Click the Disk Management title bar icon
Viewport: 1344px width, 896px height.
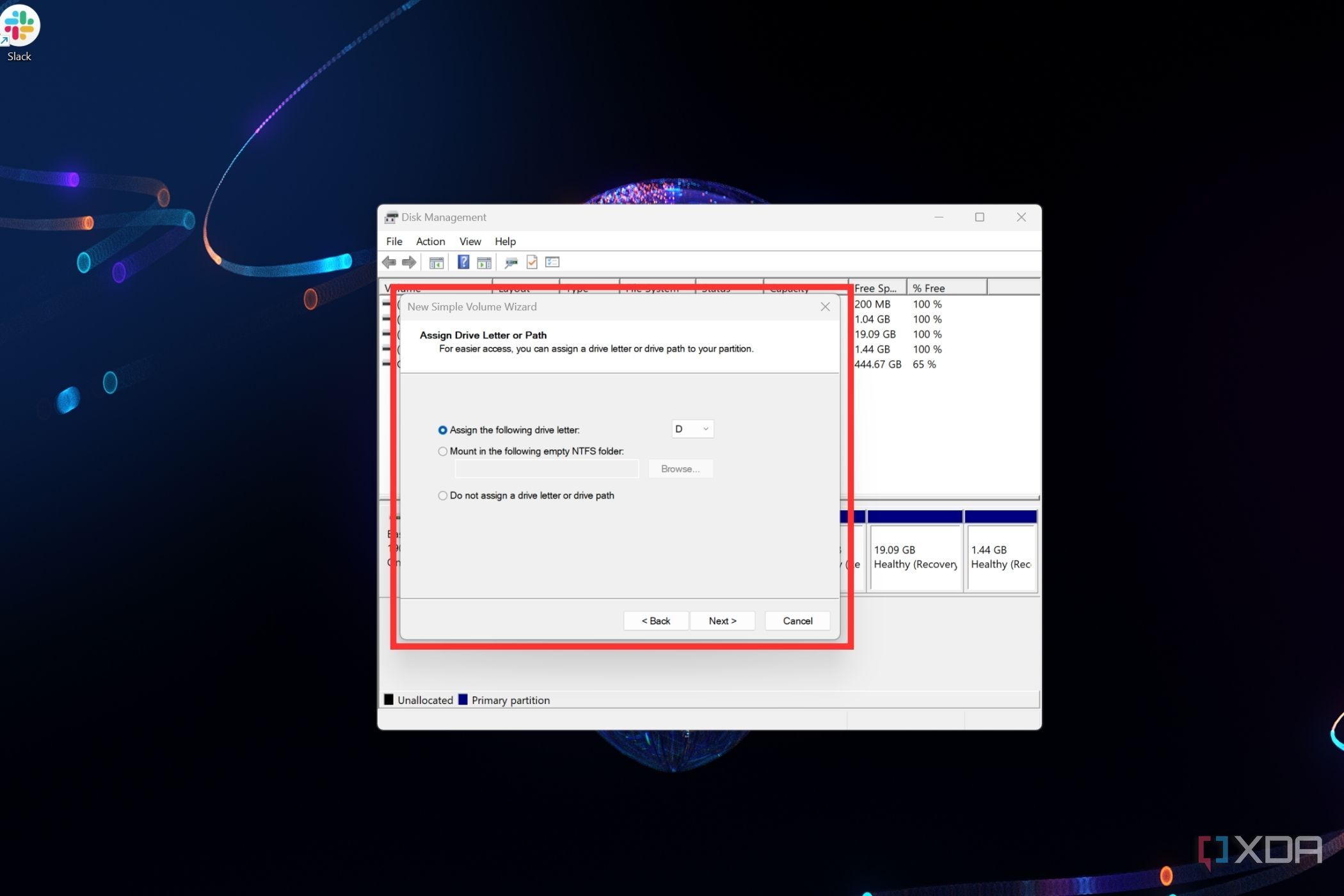point(390,217)
